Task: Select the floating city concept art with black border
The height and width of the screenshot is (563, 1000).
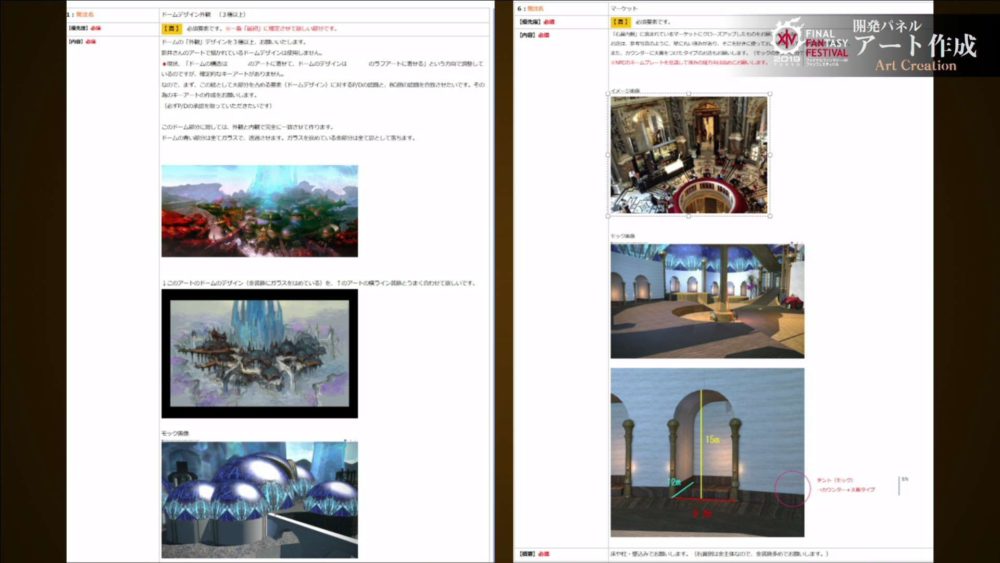Action: coord(259,353)
